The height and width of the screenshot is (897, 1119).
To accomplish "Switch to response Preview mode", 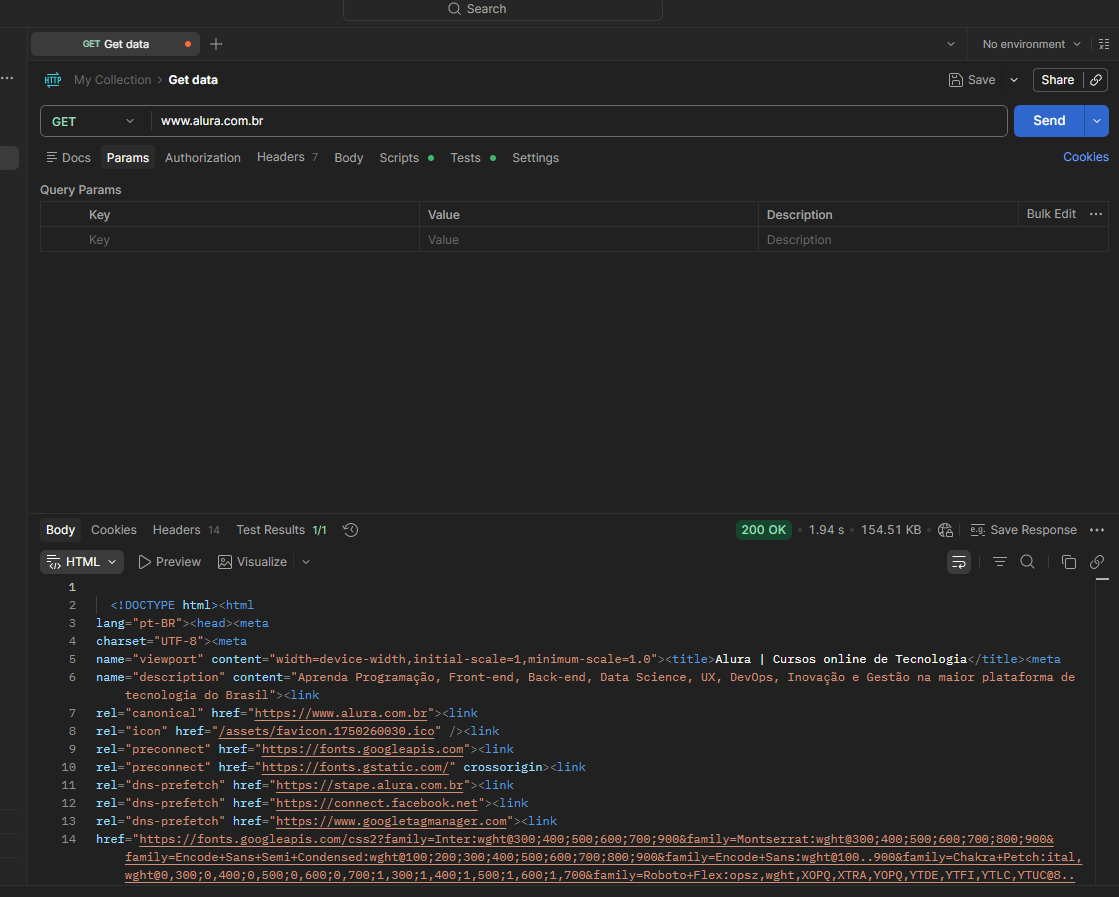I will [169, 562].
